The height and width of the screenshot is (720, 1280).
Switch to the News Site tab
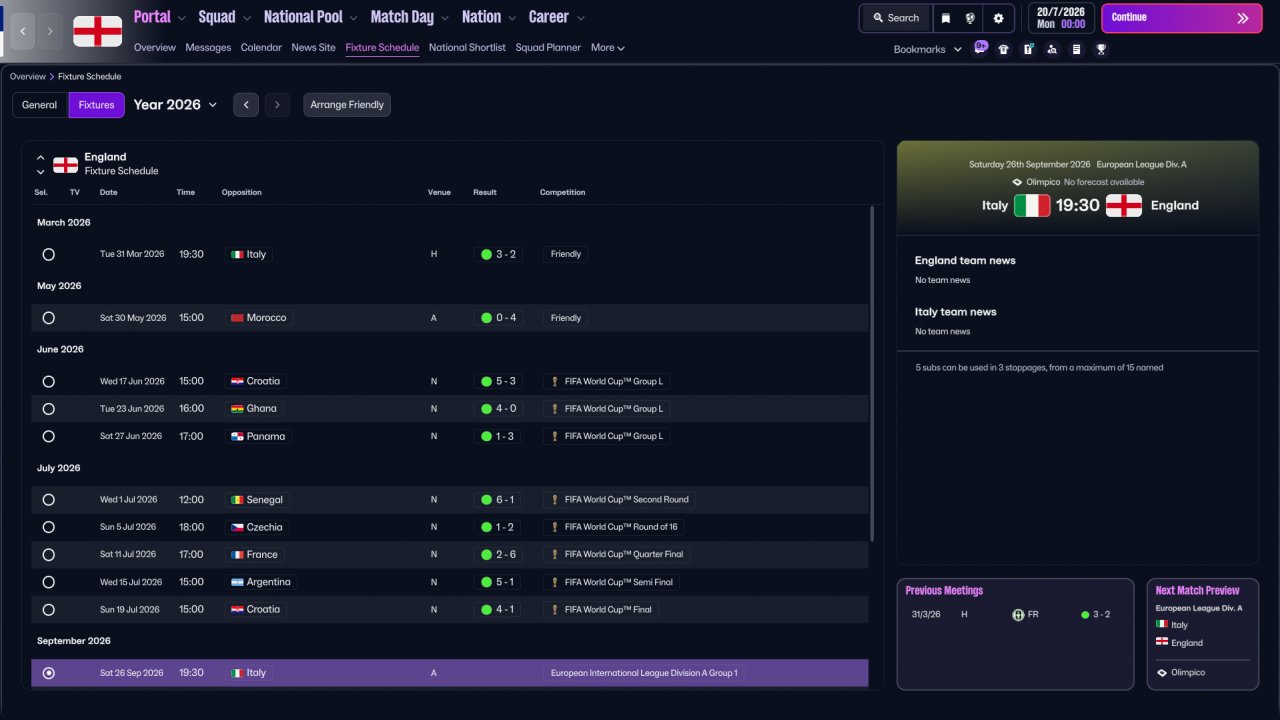click(314, 48)
